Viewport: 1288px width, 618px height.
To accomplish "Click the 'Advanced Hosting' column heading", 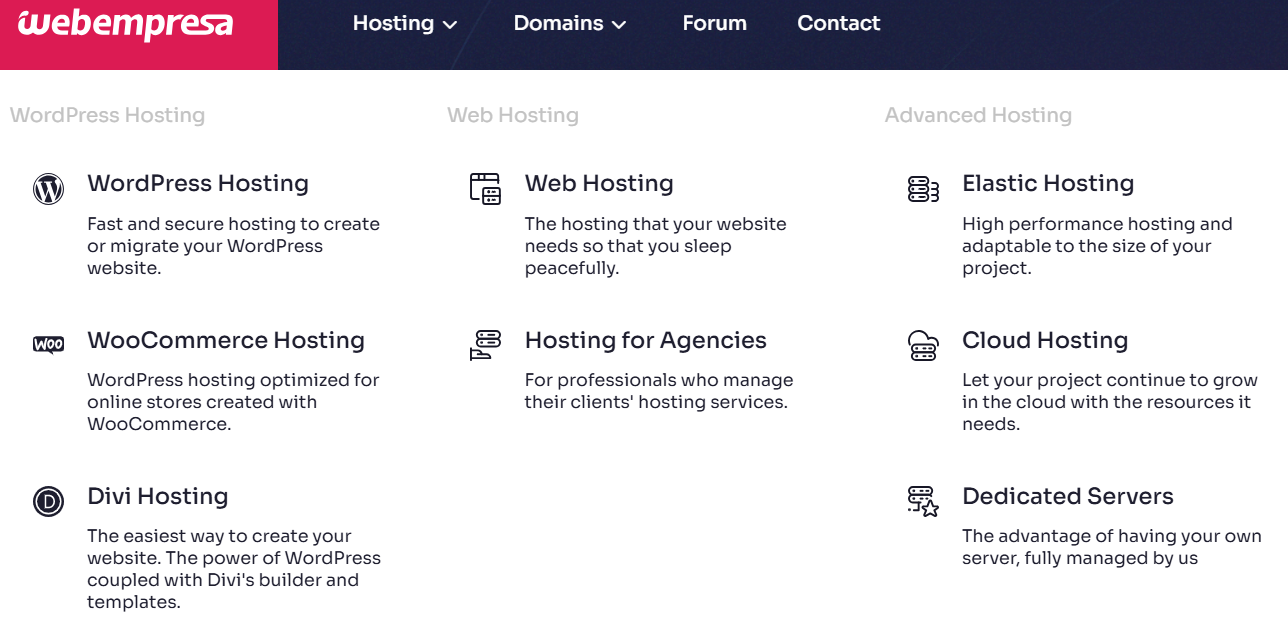I will tap(978, 115).
